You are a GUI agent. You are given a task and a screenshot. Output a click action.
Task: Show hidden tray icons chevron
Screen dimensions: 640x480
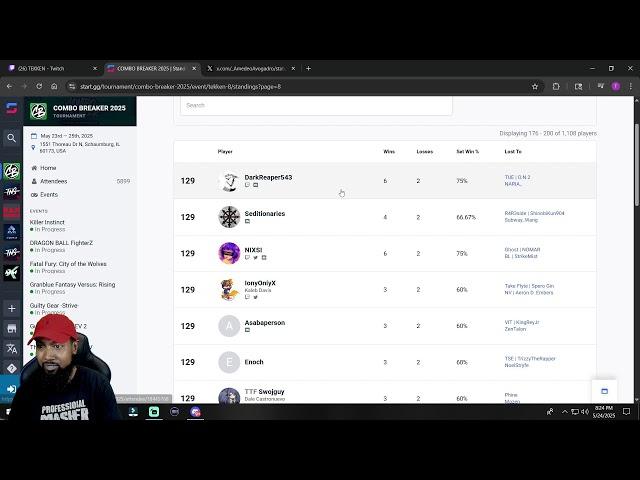[564, 412]
